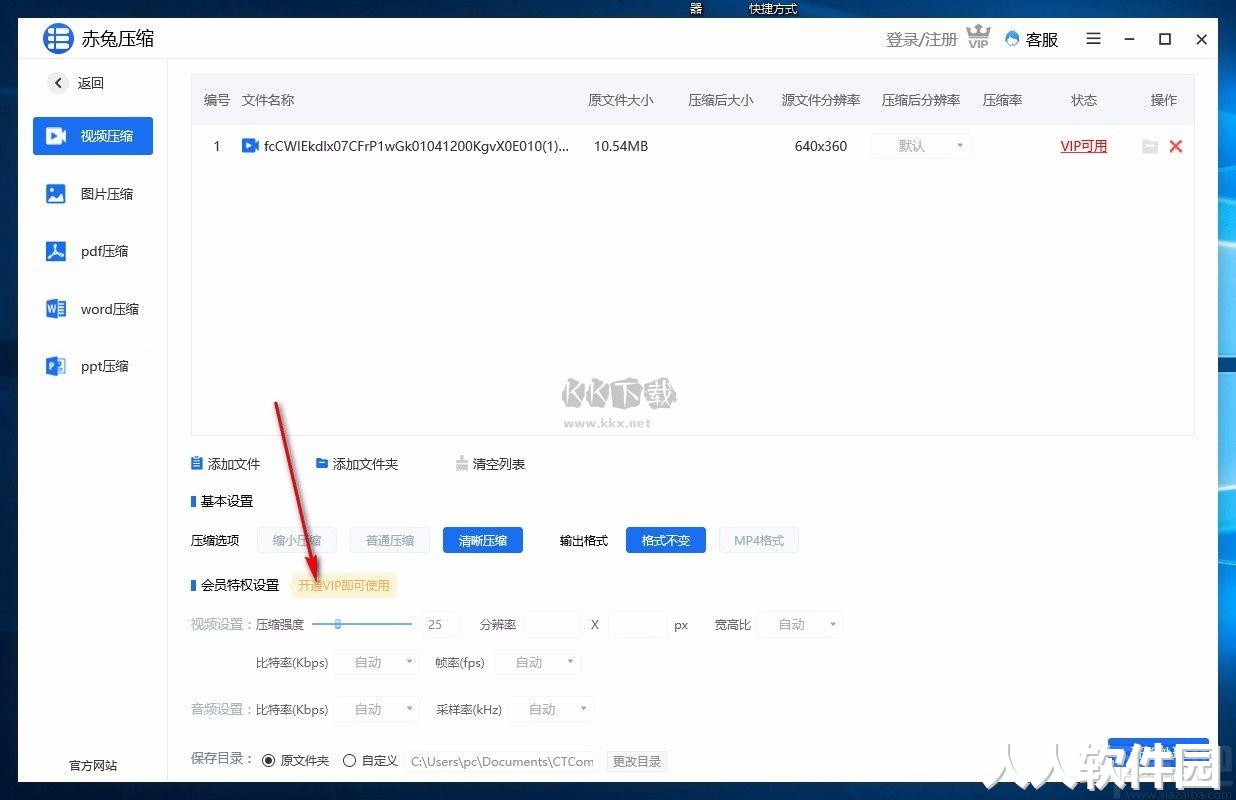Open the VIP crown icon

pos(978,38)
